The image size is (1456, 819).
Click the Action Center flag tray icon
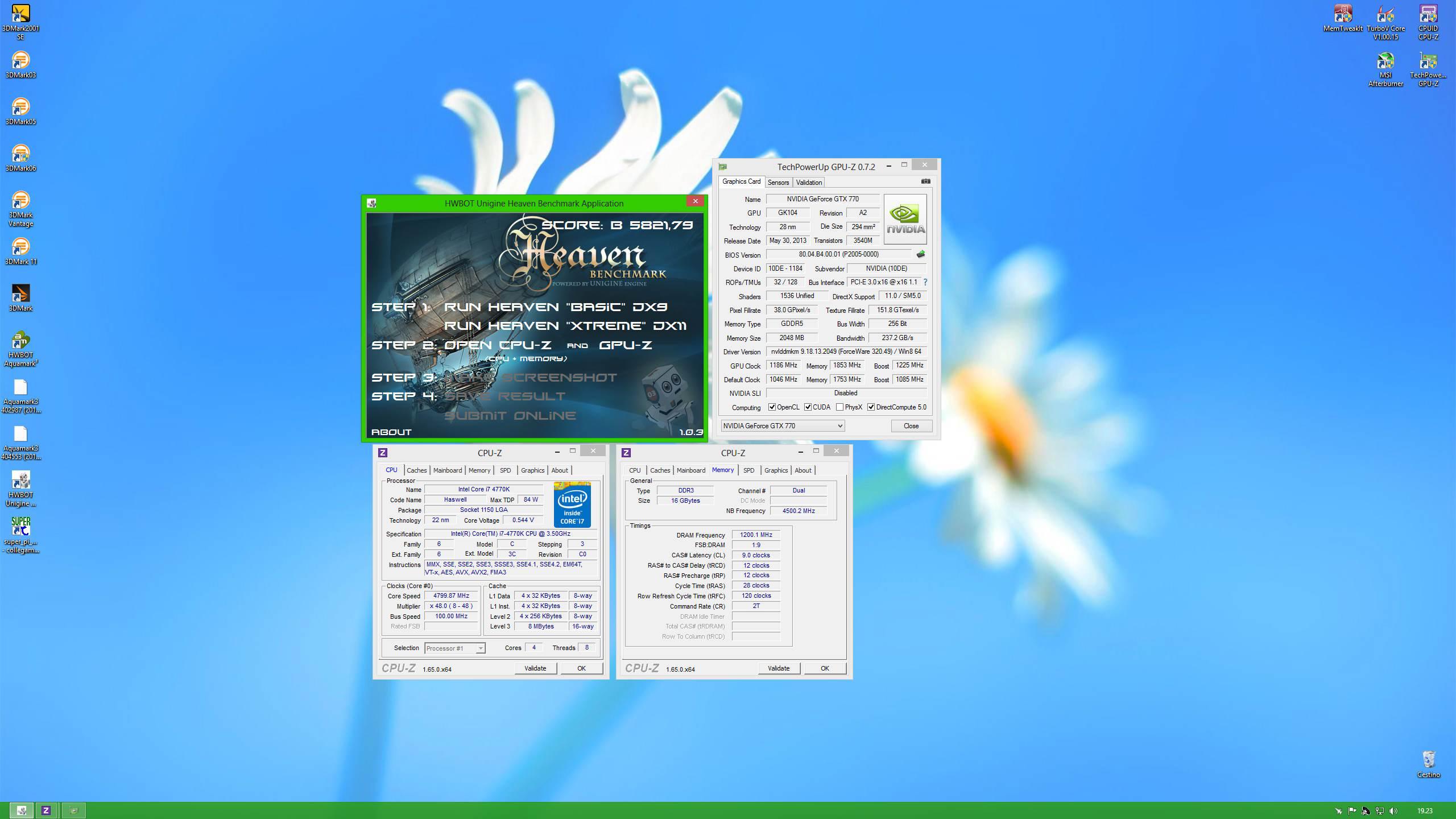click(1352, 810)
